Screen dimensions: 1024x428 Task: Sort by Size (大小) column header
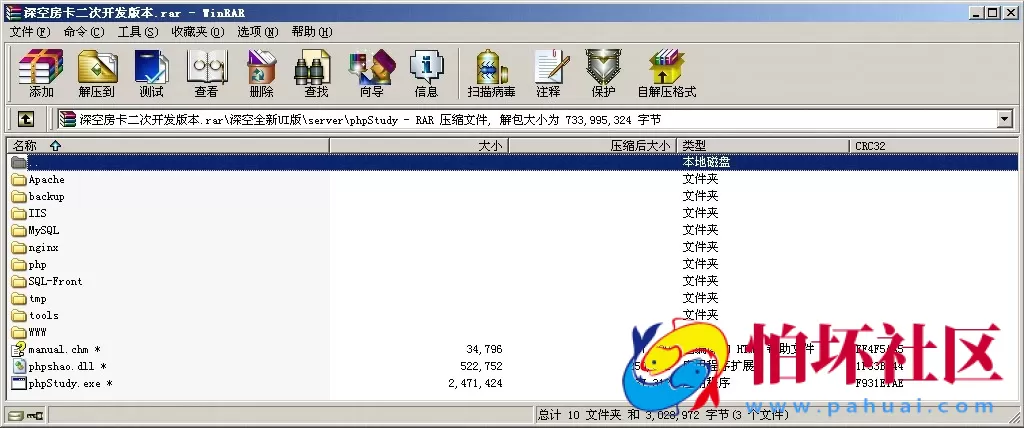418,146
